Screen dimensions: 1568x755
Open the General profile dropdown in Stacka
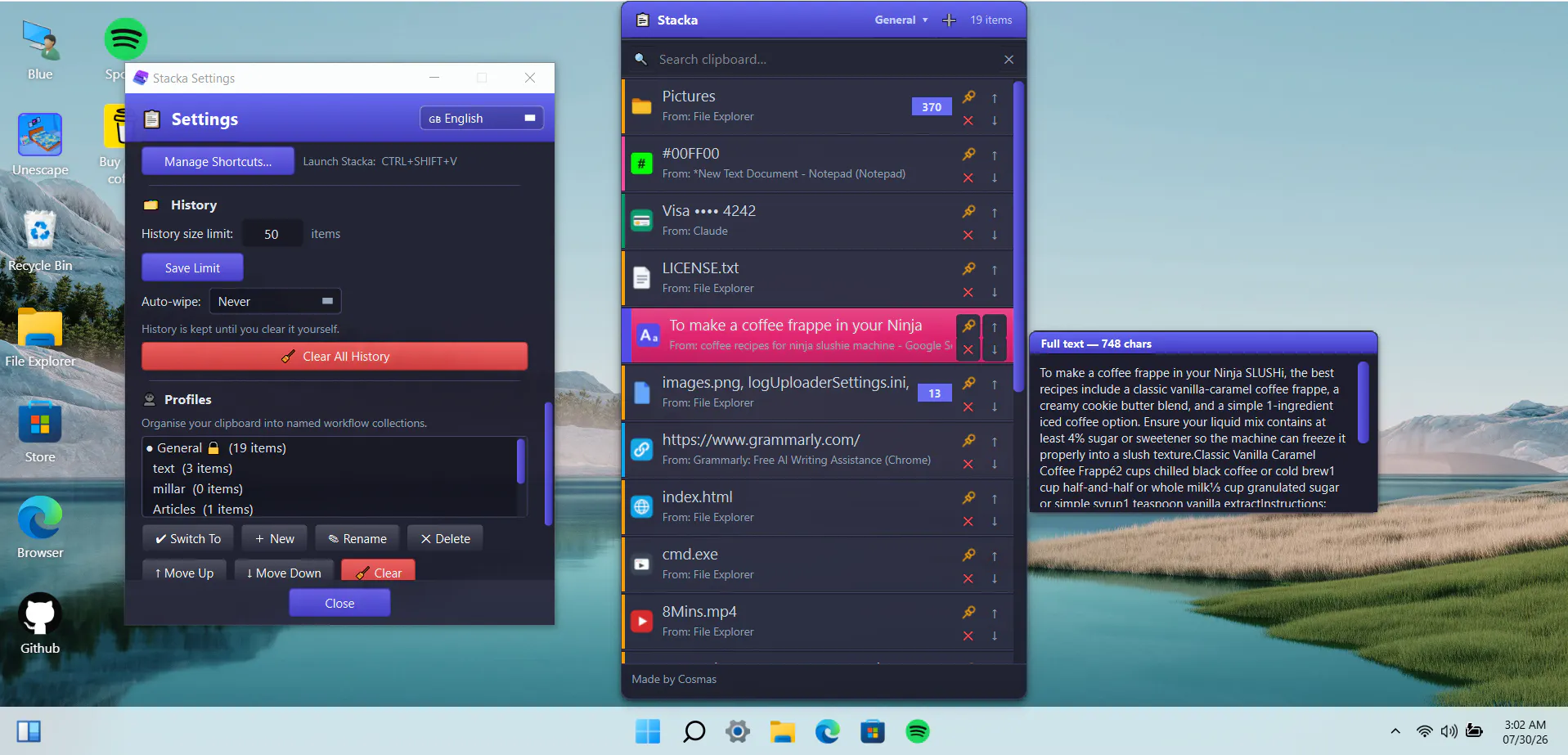pyautogui.click(x=901, y=20)
